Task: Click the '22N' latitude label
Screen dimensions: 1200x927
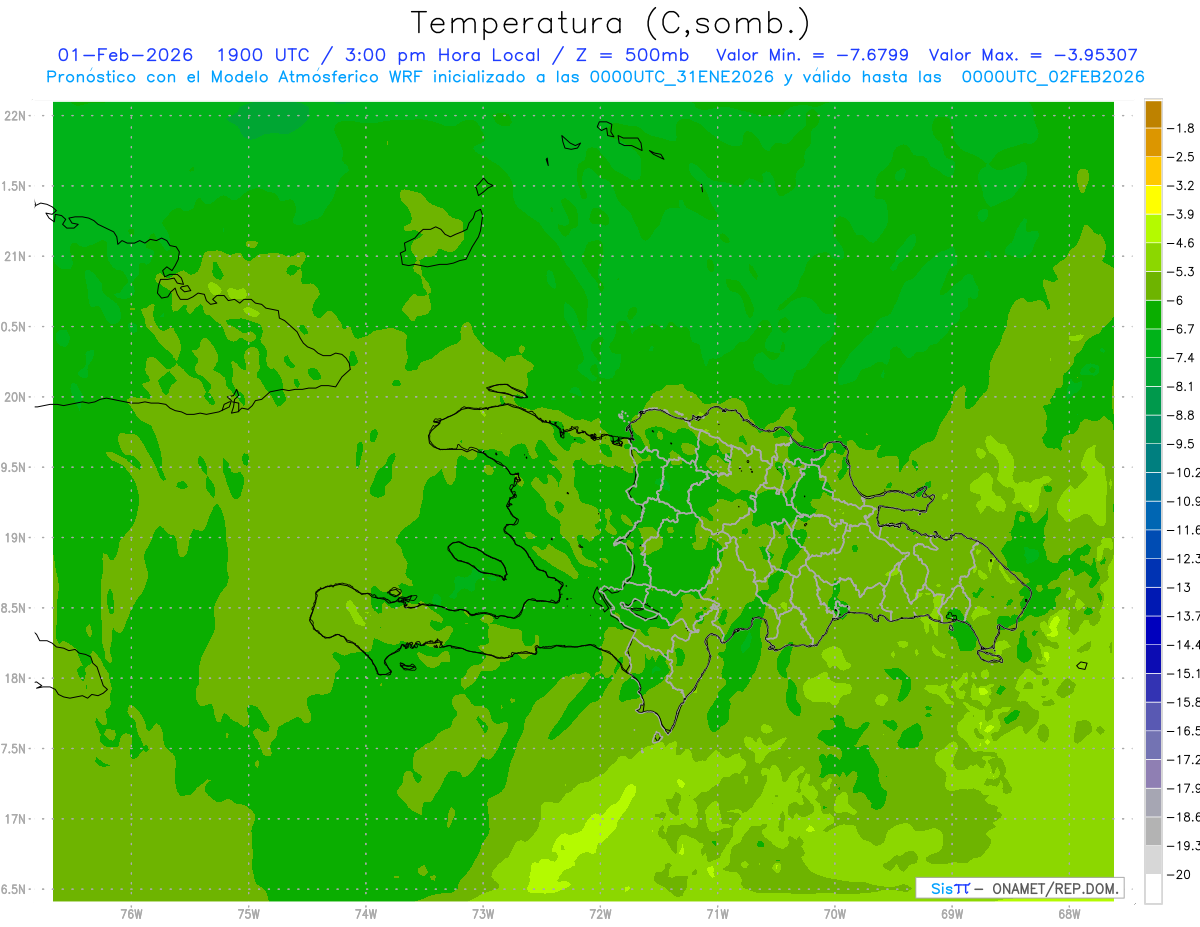Action: (x=16, y=116)
